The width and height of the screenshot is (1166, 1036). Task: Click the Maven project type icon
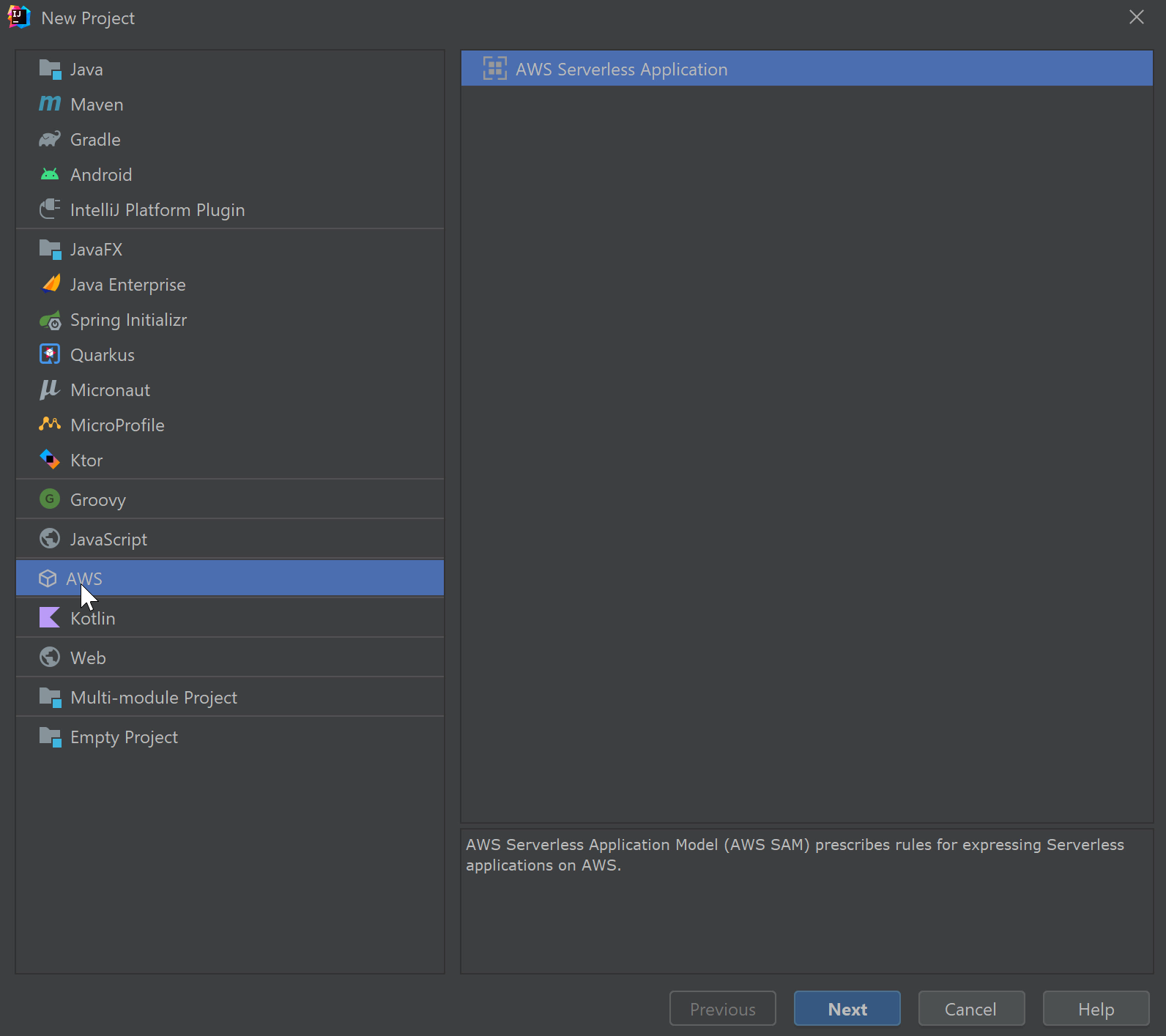[50, 104]
